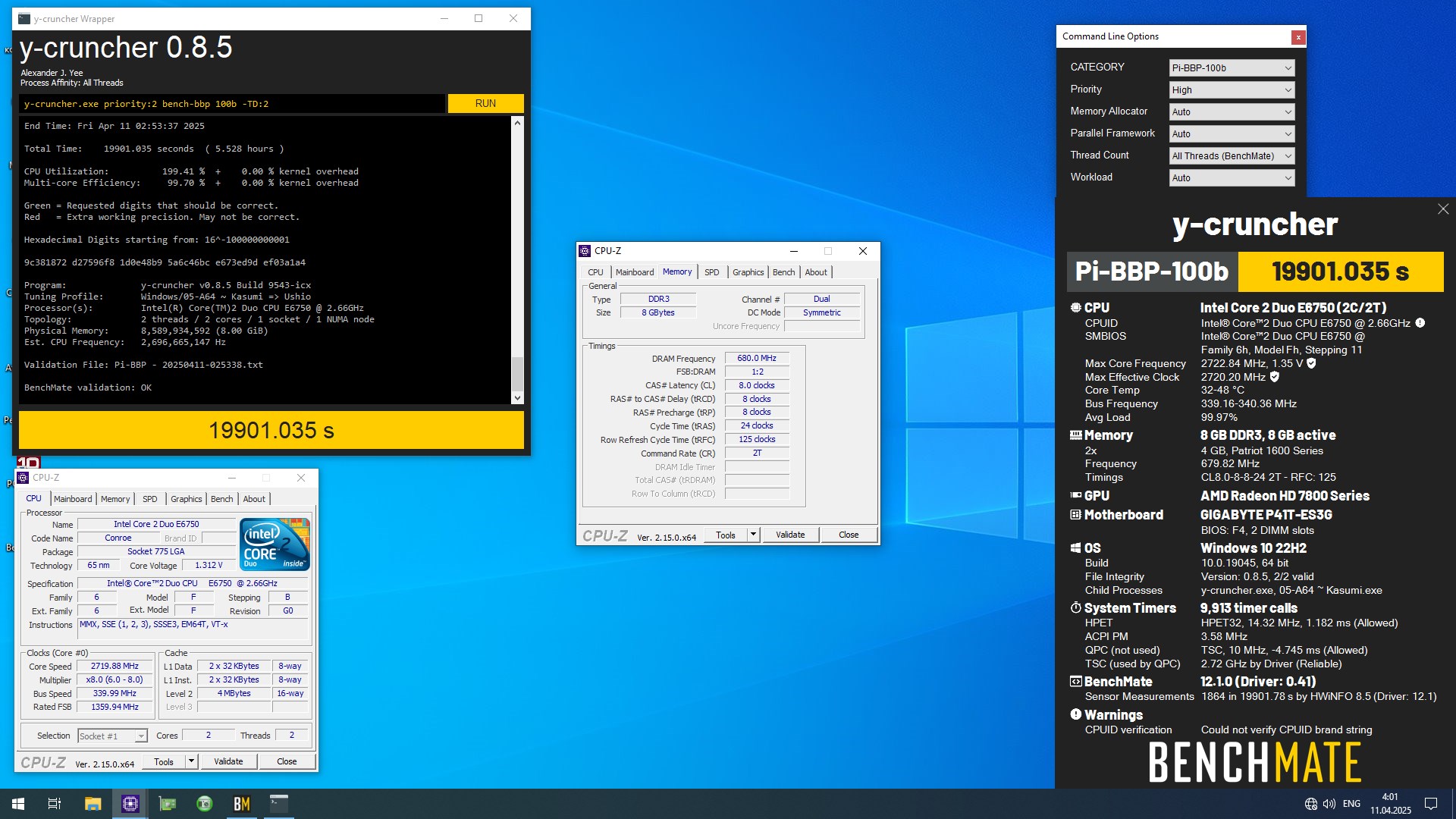This screenshot has width=1456, height=819.
Task: Open the Parallel Framework dropdown
Action: point(1232,134)
